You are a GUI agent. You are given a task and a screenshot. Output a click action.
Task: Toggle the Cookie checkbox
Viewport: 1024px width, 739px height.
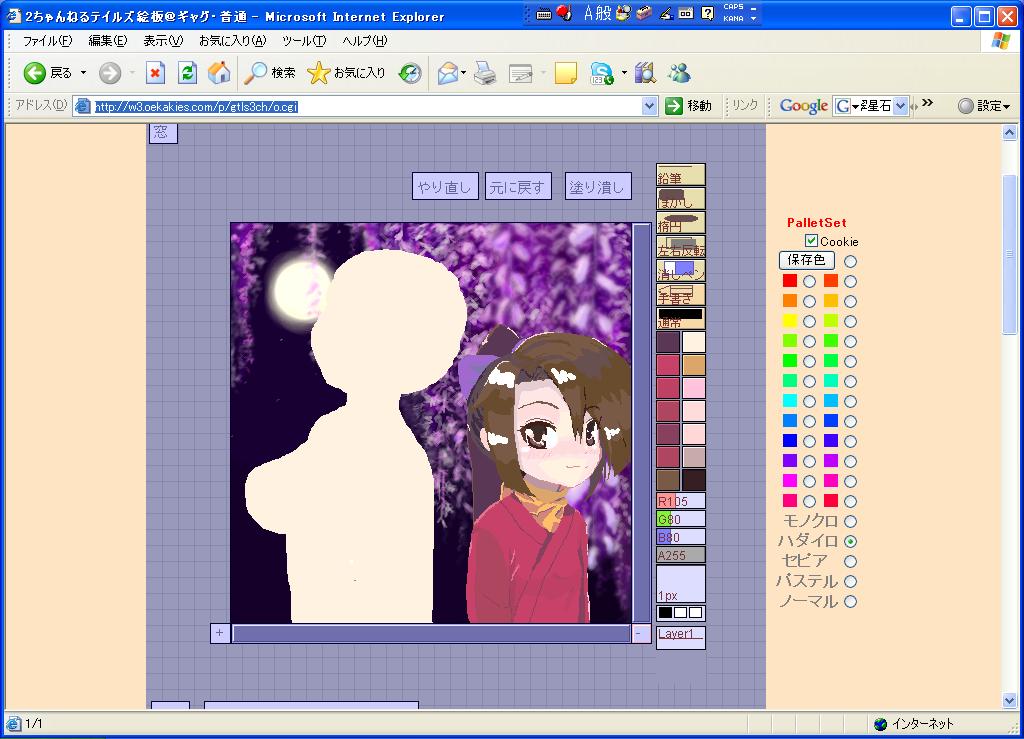[x=811, y=241]
